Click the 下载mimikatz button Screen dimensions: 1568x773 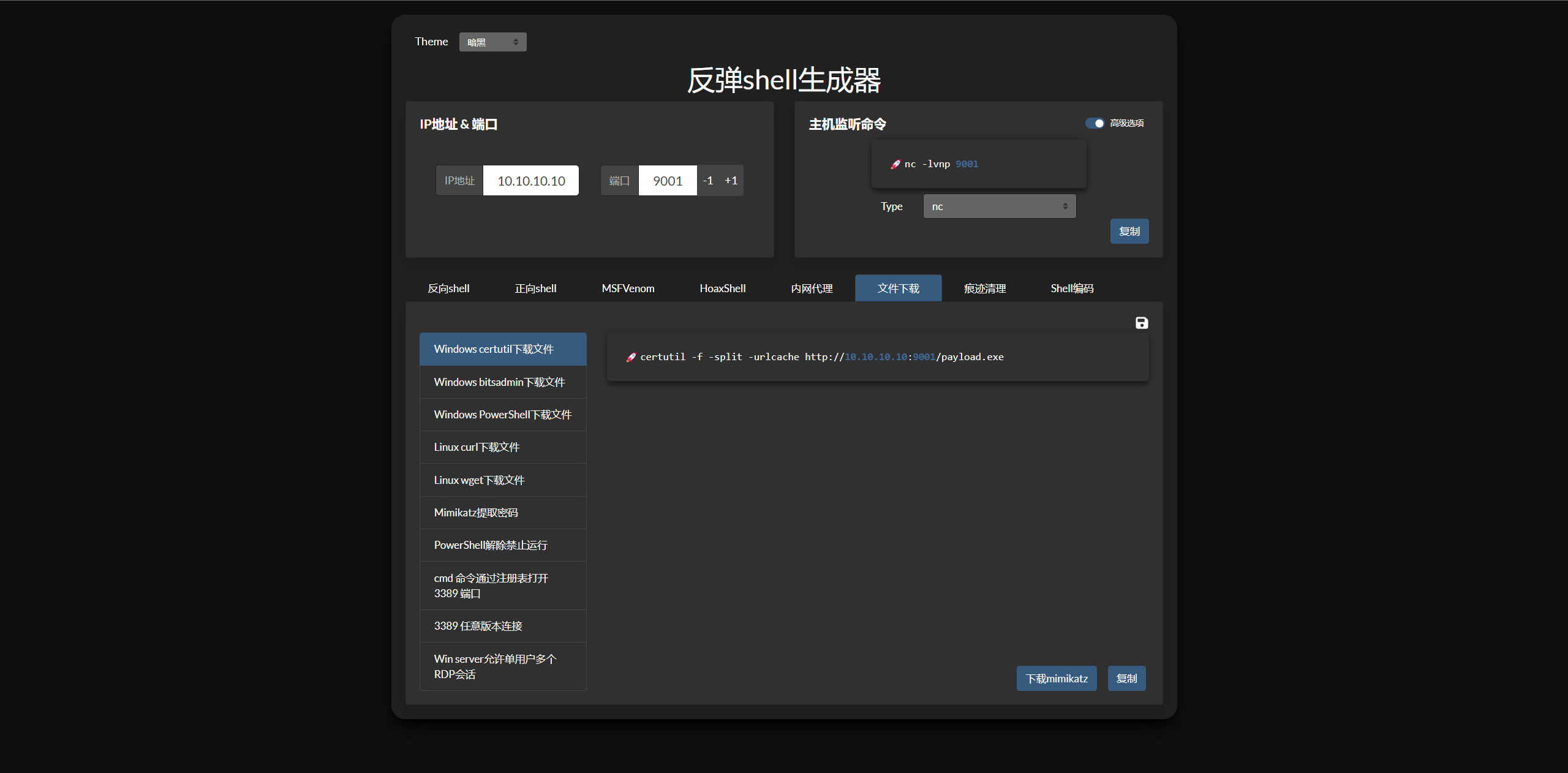(x=1057, y=679)
